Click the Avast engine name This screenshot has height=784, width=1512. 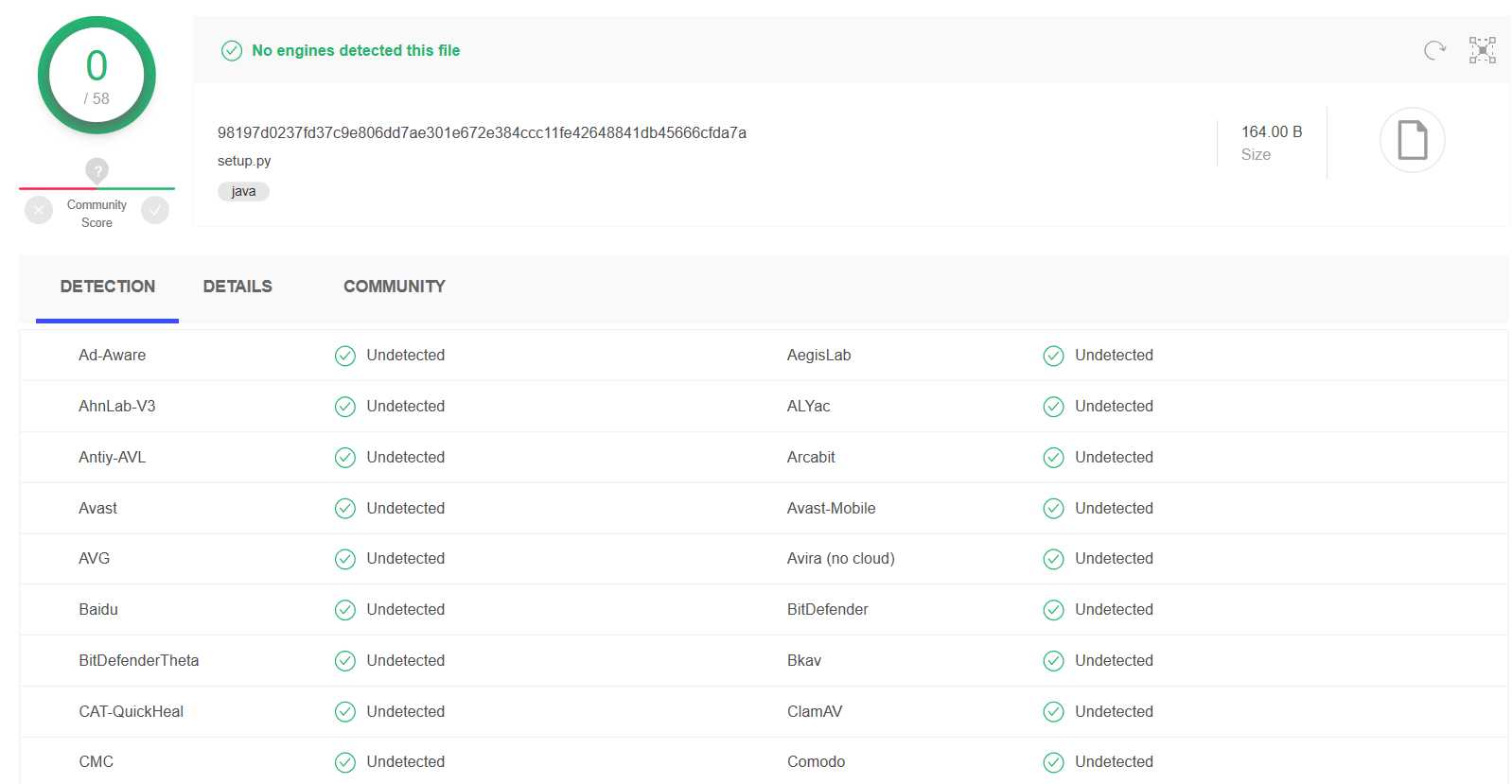click(97, 509)
